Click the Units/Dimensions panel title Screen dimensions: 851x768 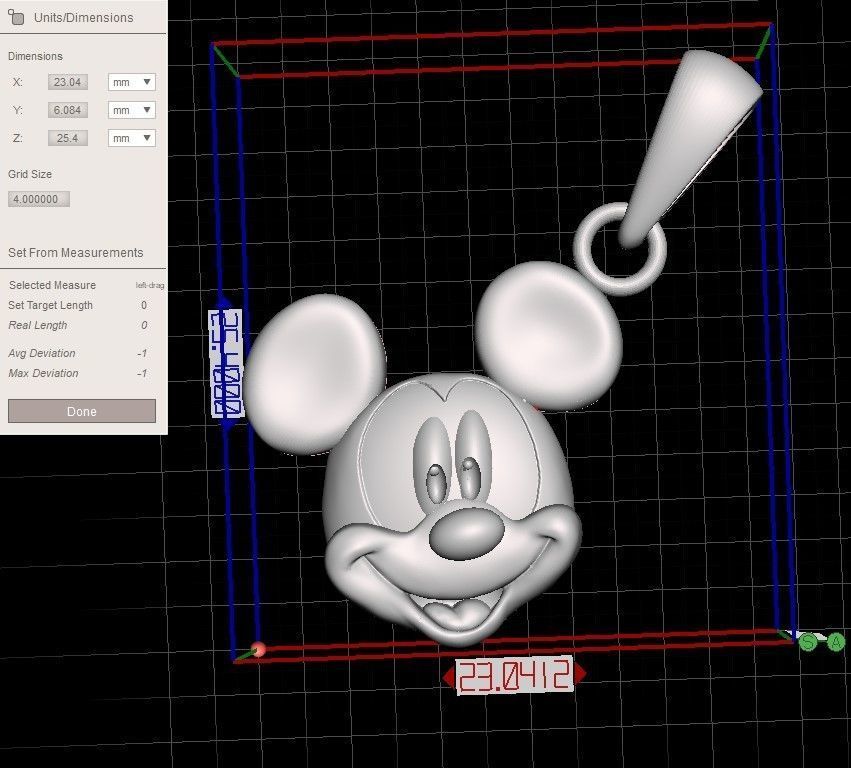click(x=84, y=17)
